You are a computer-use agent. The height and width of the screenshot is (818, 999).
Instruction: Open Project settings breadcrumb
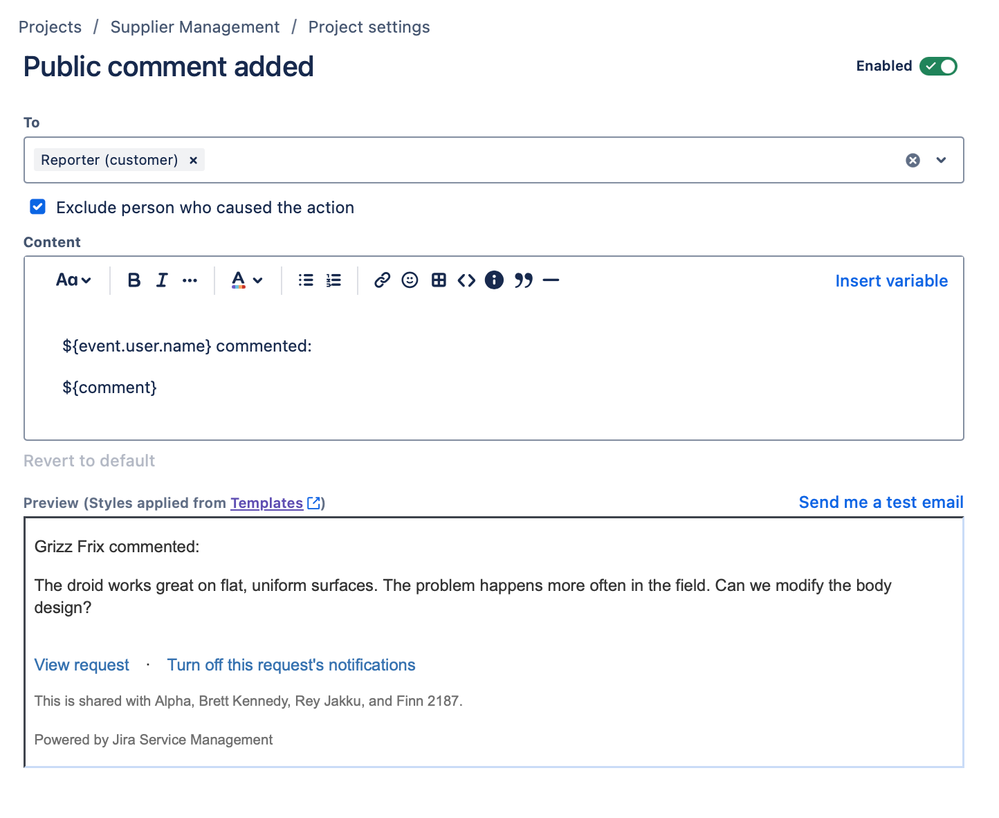click(369, 27)
